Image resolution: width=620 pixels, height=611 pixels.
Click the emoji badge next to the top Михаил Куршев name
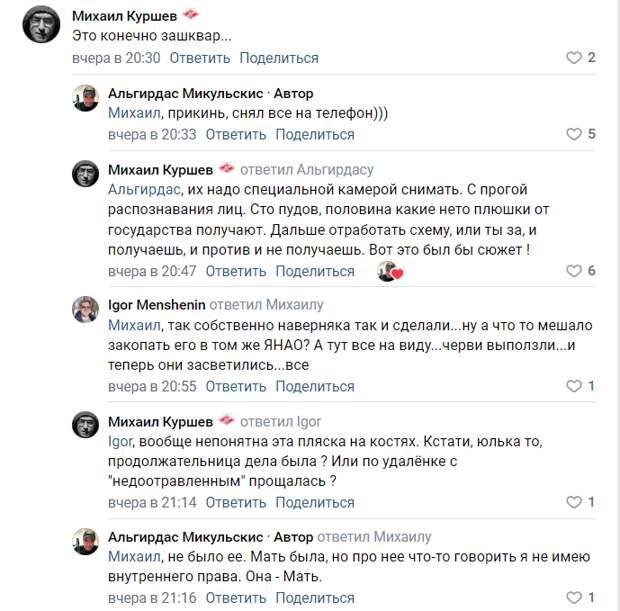(x=191, y=15)
